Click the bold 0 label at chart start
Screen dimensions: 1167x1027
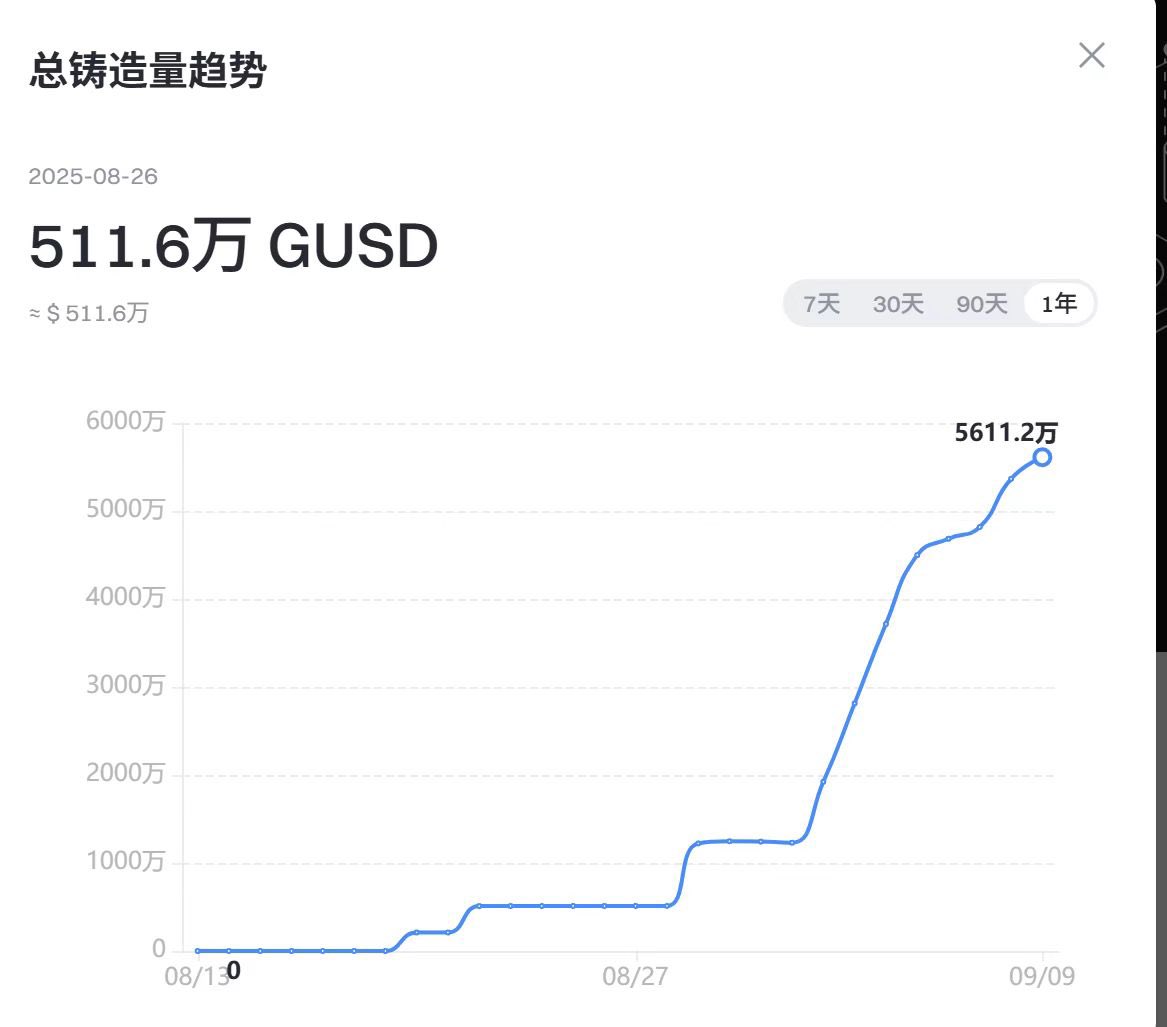(233, 971)
